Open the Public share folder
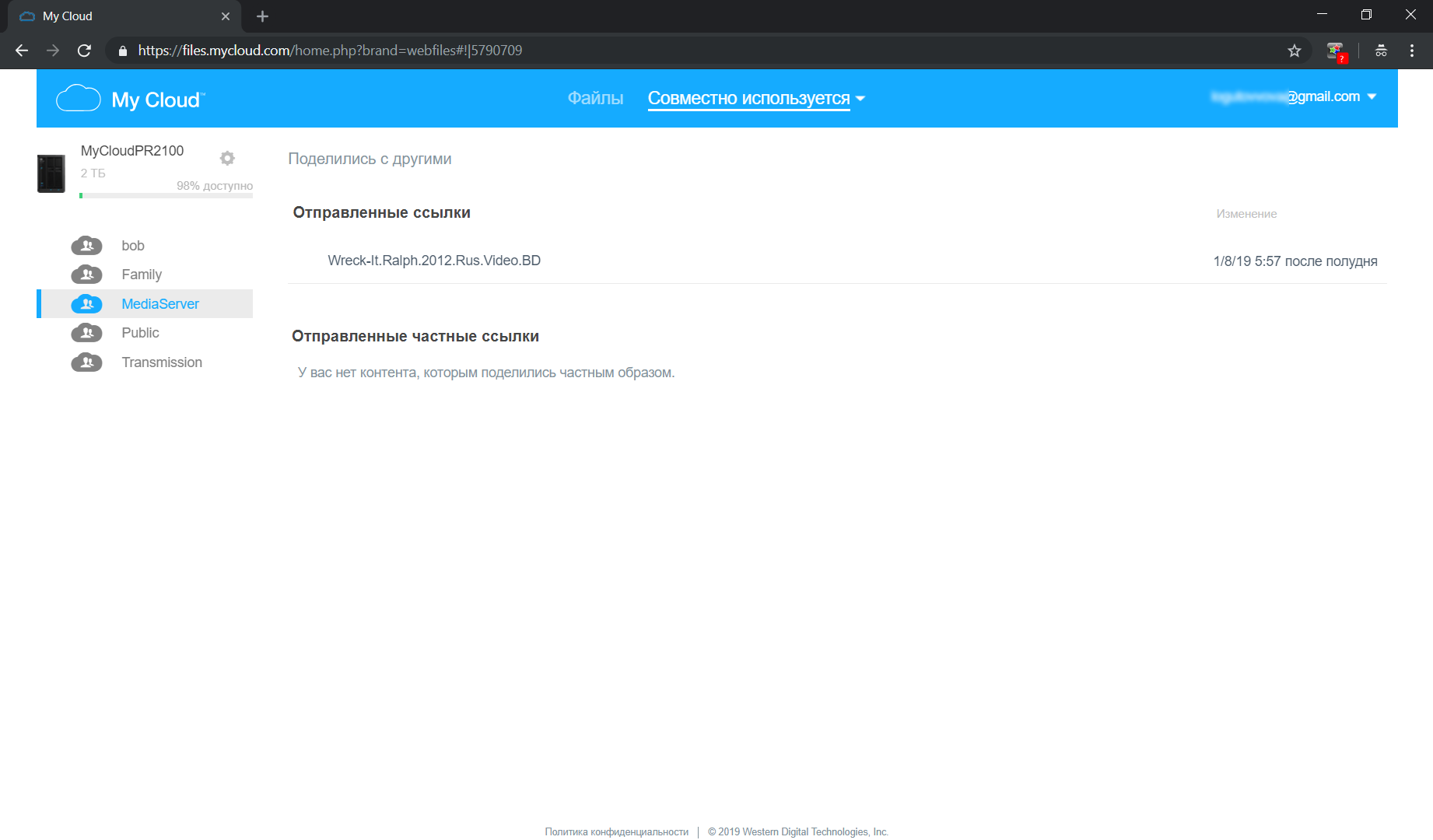The height and width of the screenshot is (840, 1433). click(x=140, y=333)
